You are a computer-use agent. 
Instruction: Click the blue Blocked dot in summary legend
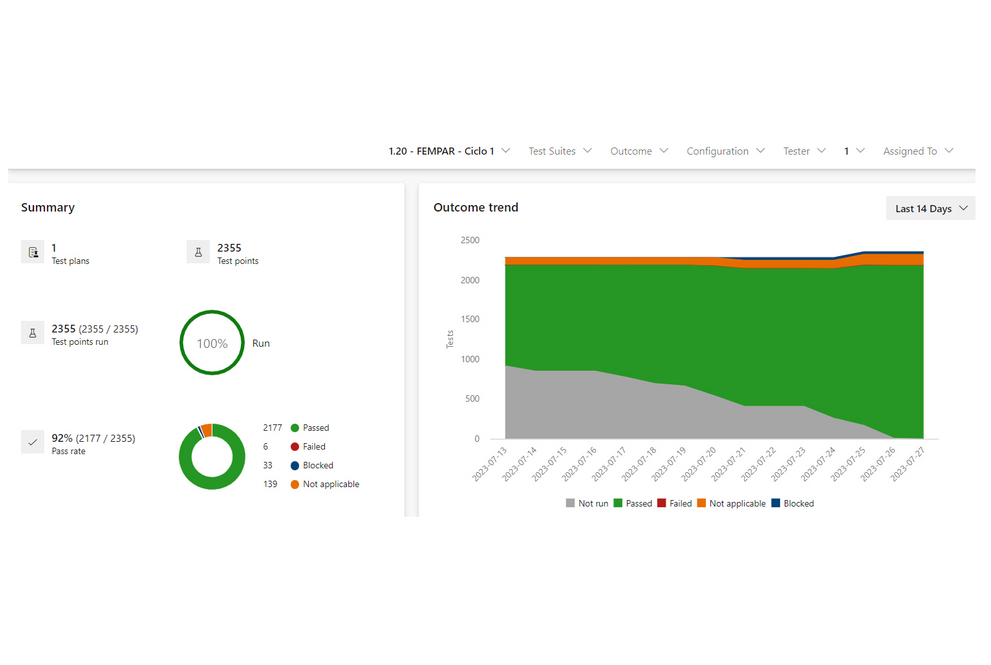295,466
